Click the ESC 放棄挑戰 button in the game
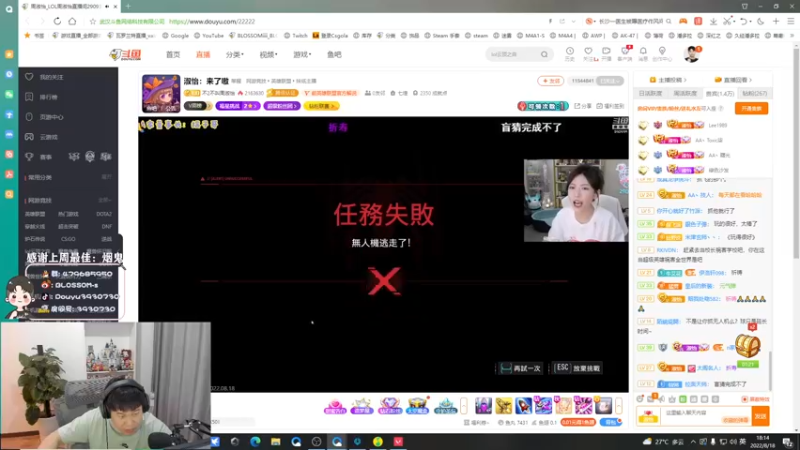The height and width of the screenshot is (450, 800). click(578, 368)
